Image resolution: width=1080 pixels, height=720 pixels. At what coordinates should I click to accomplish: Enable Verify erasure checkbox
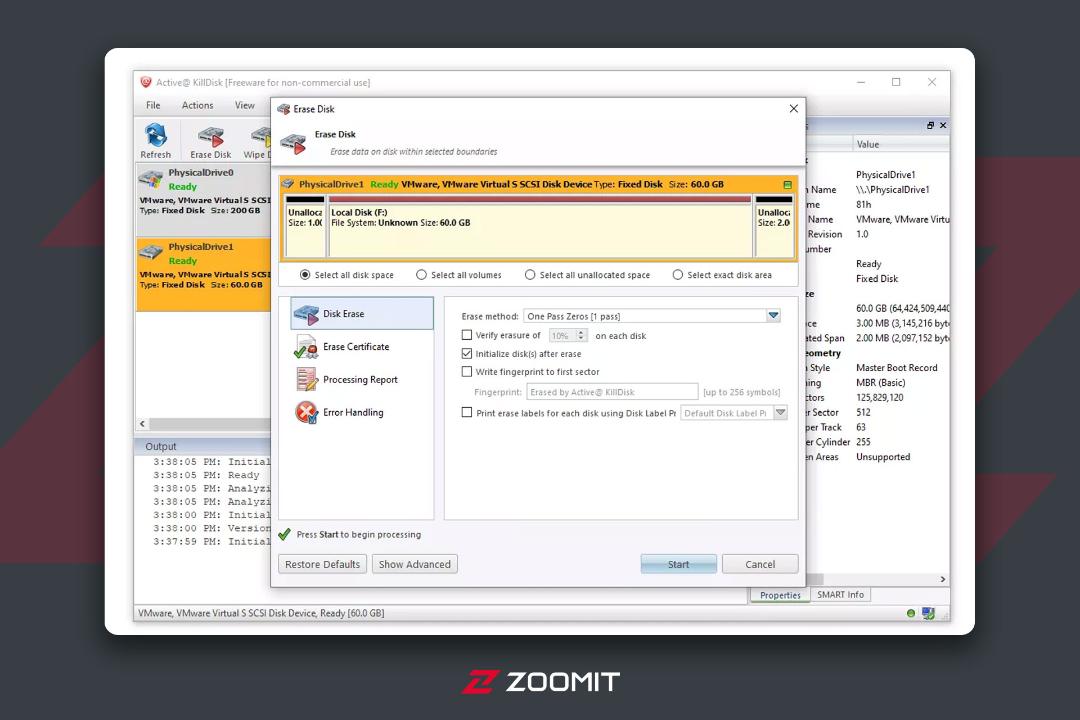tap(467, 335)
